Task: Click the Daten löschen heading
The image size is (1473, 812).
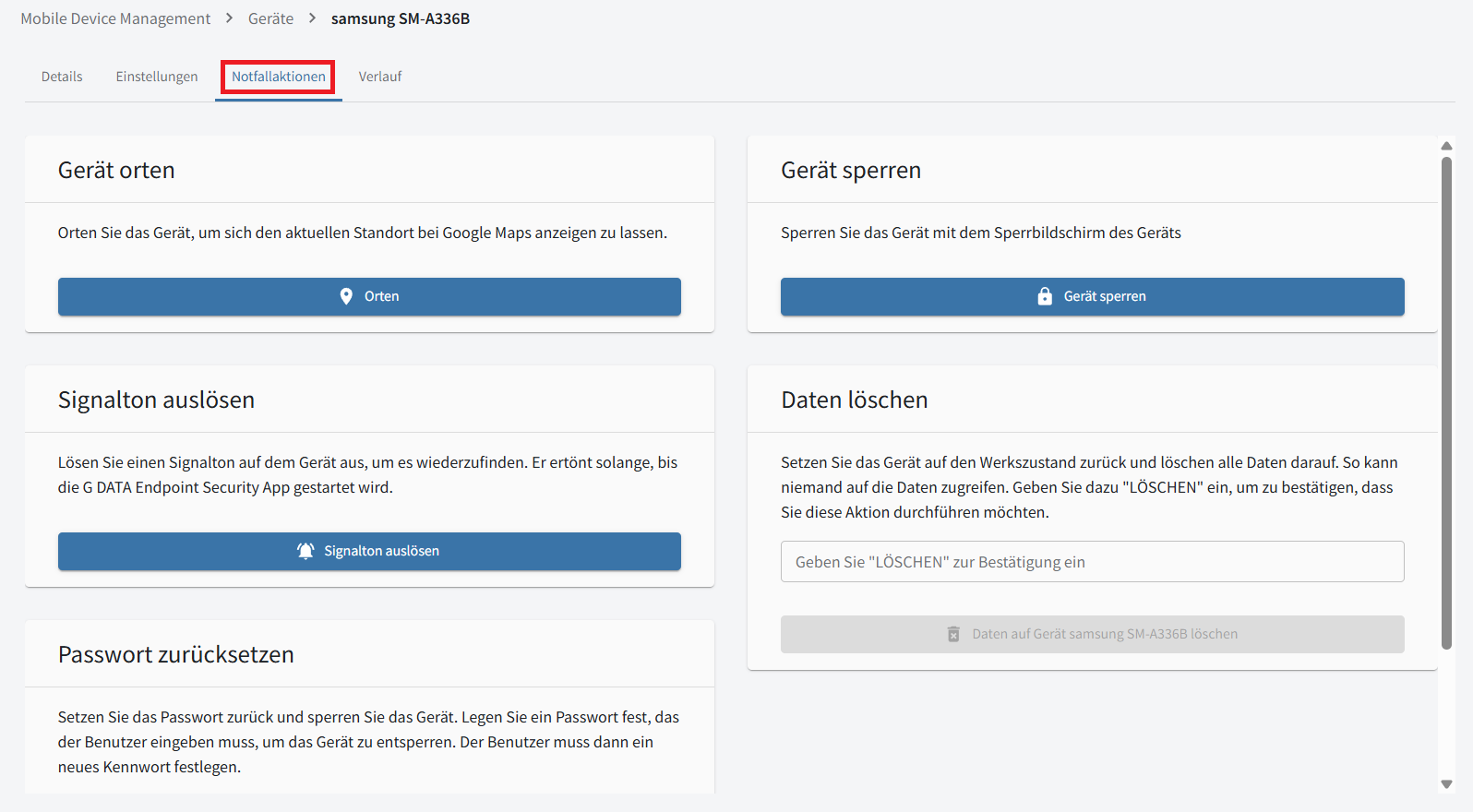Action: click(x=855, y=400)
